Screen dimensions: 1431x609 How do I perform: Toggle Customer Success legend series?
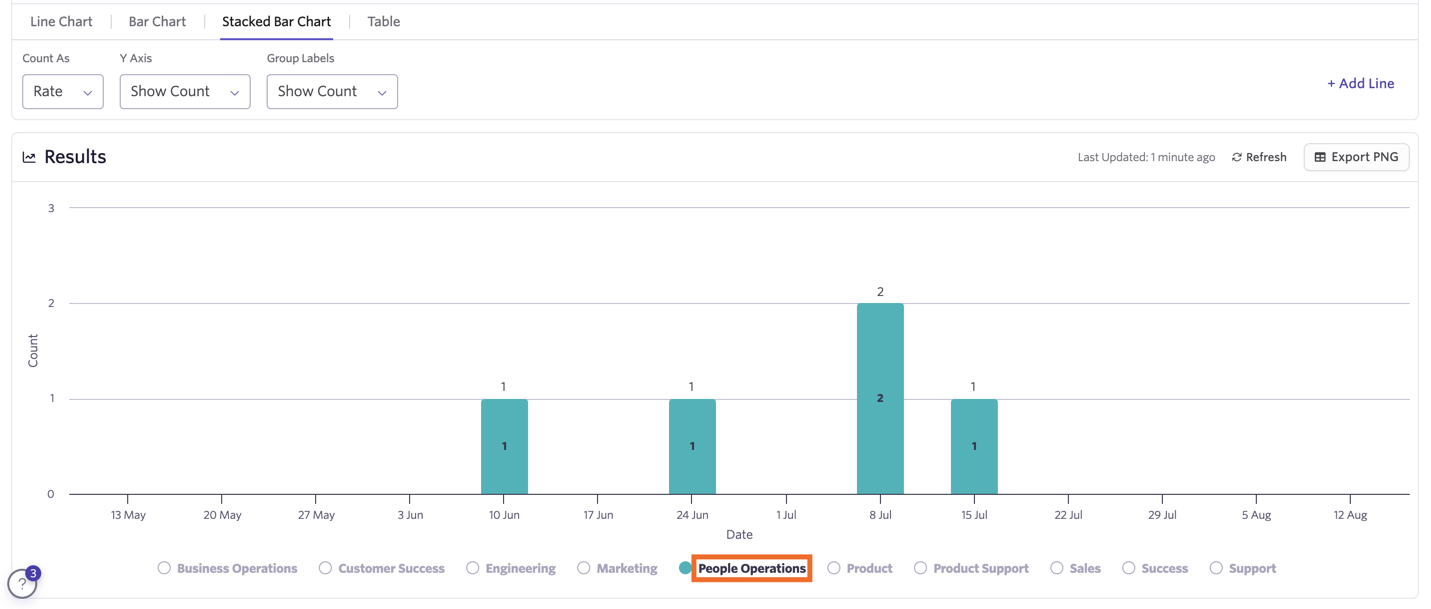click(x=382, y=568)
